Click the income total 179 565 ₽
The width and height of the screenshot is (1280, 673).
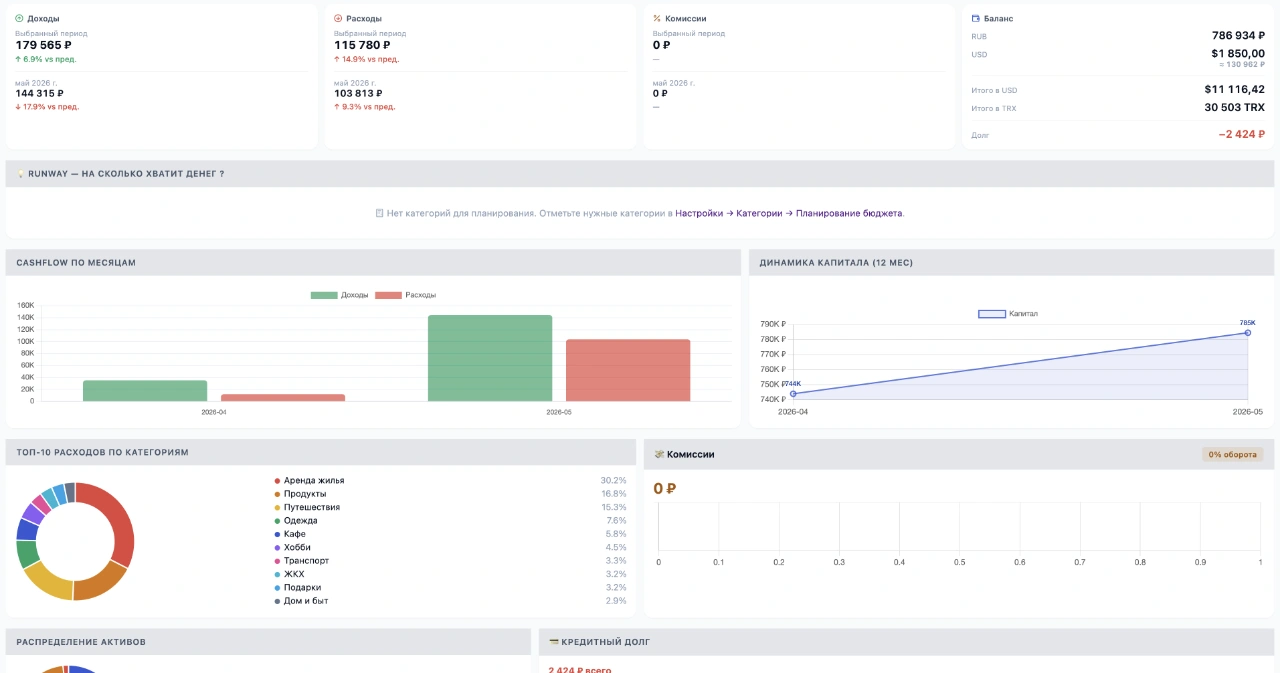pos(43,45)
